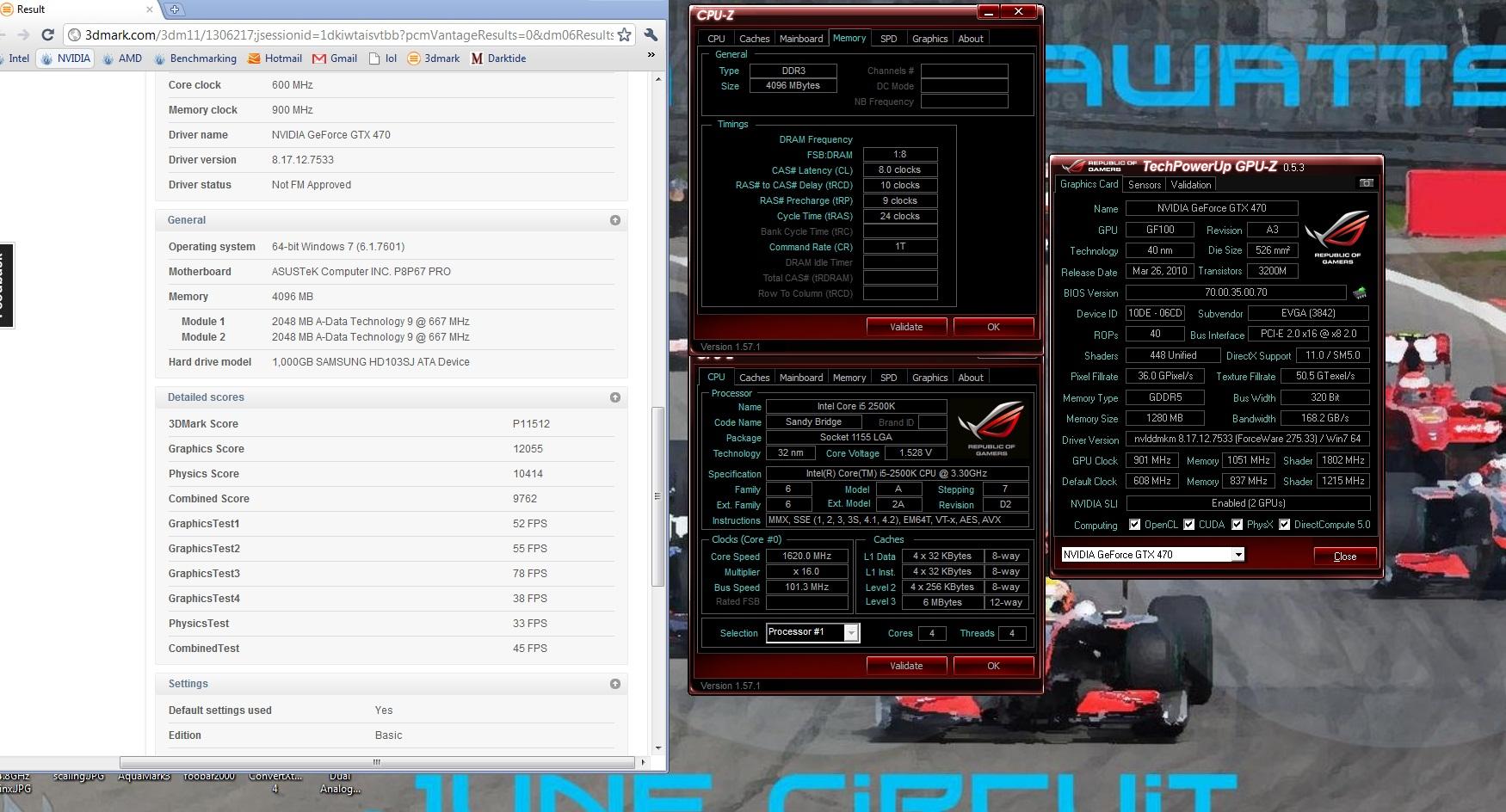The height and width of the screenshot is (812, 1506).
Task: Click the browser reload icon
Action: 48,35
